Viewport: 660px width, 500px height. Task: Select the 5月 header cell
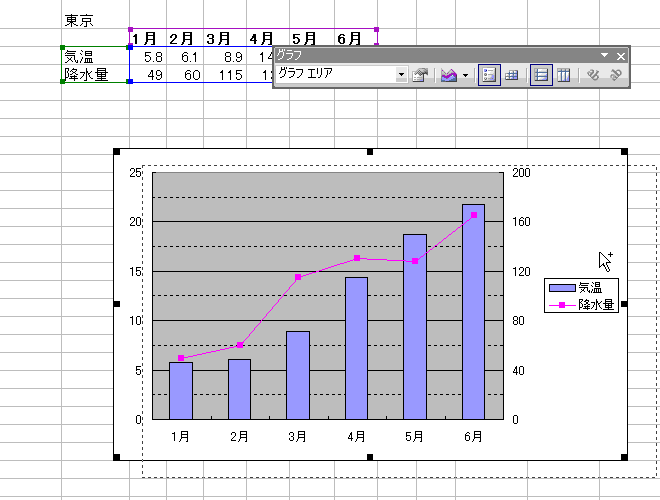pyautogui.click(x=312, y=38)
